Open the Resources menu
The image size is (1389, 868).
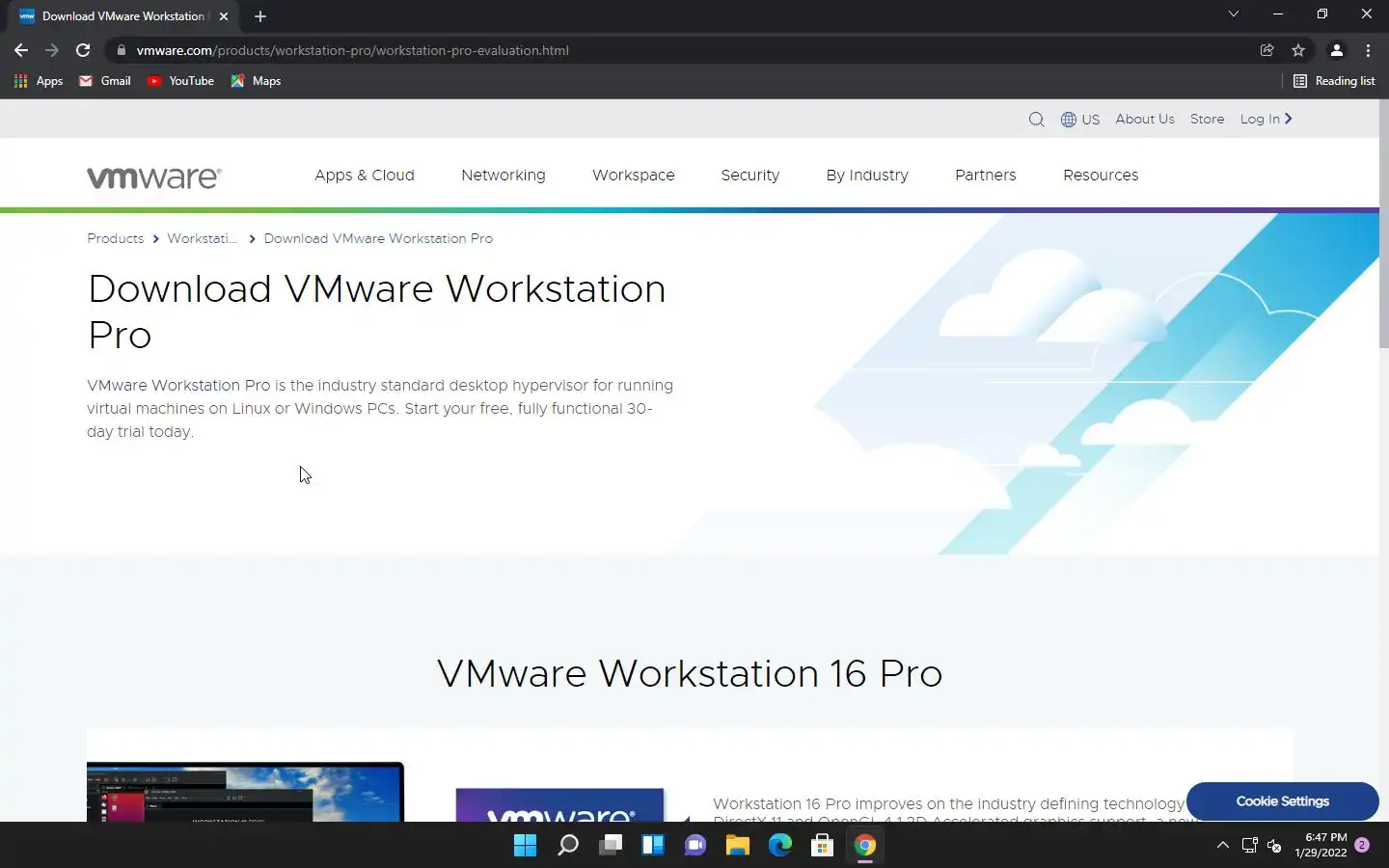coord(1101,175)
